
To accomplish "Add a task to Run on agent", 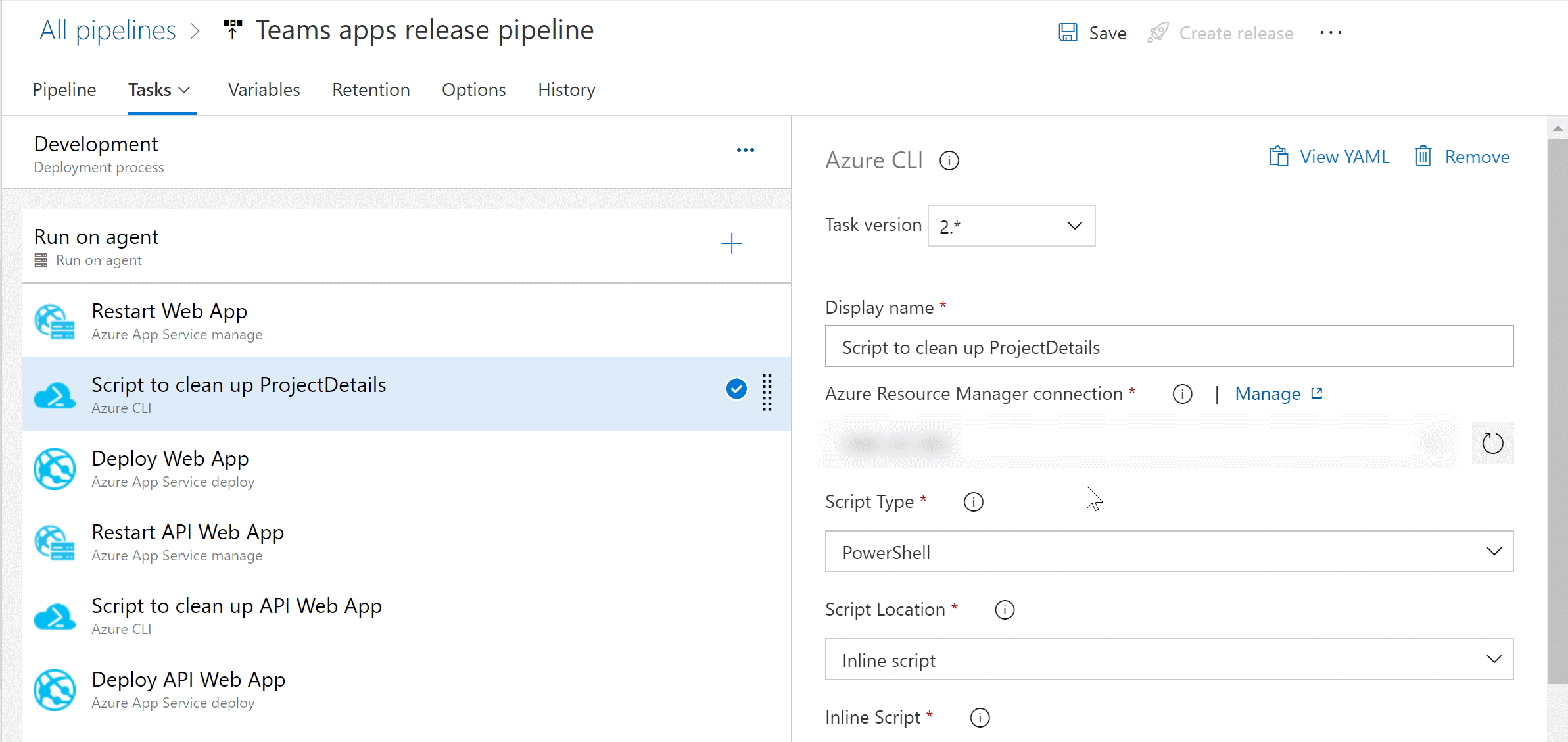I will tap(731, 243).
